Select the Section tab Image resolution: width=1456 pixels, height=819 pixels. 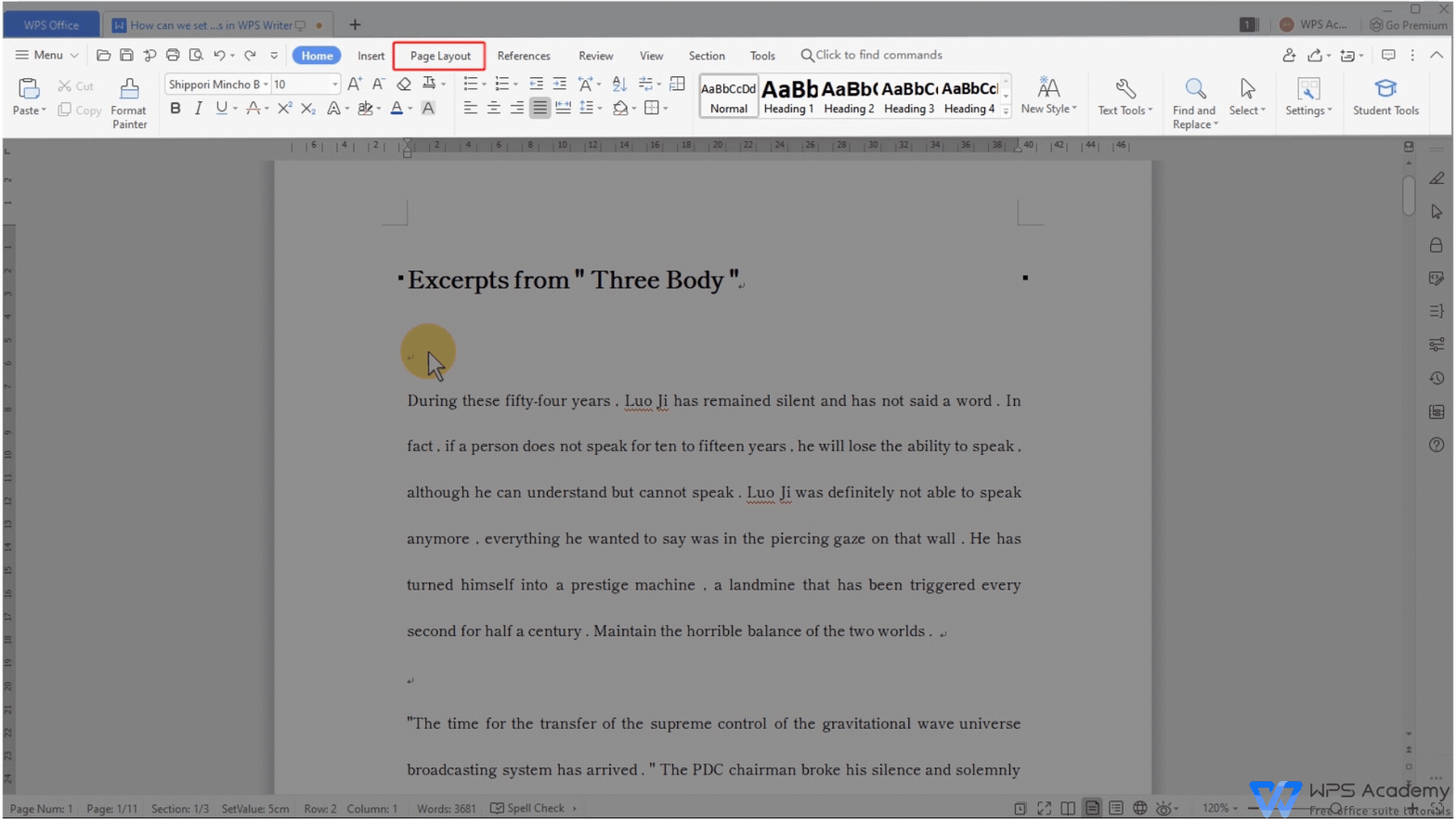coord(707,56)
